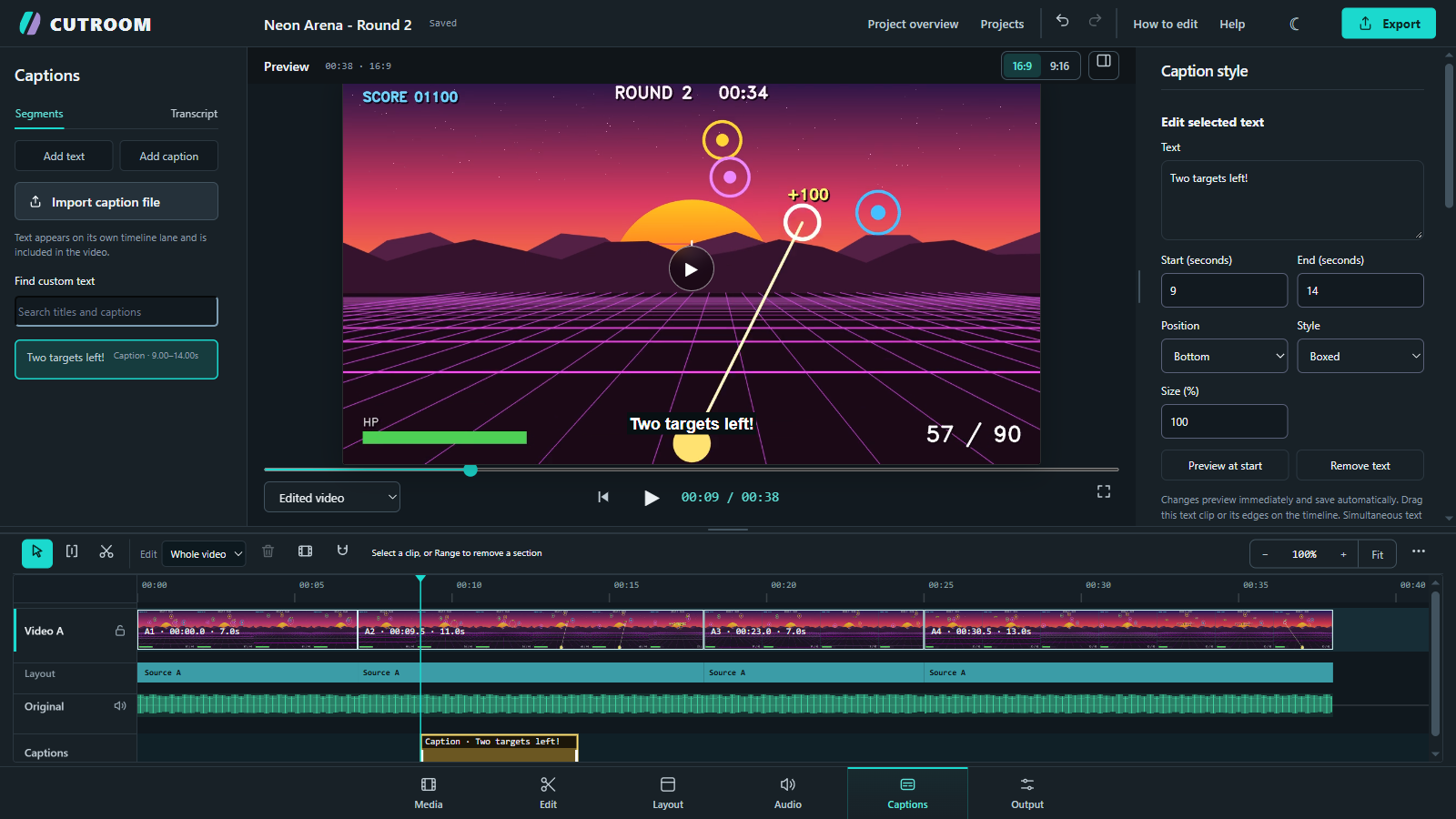
Task: Click Preview at start button
Action: 1225,465
